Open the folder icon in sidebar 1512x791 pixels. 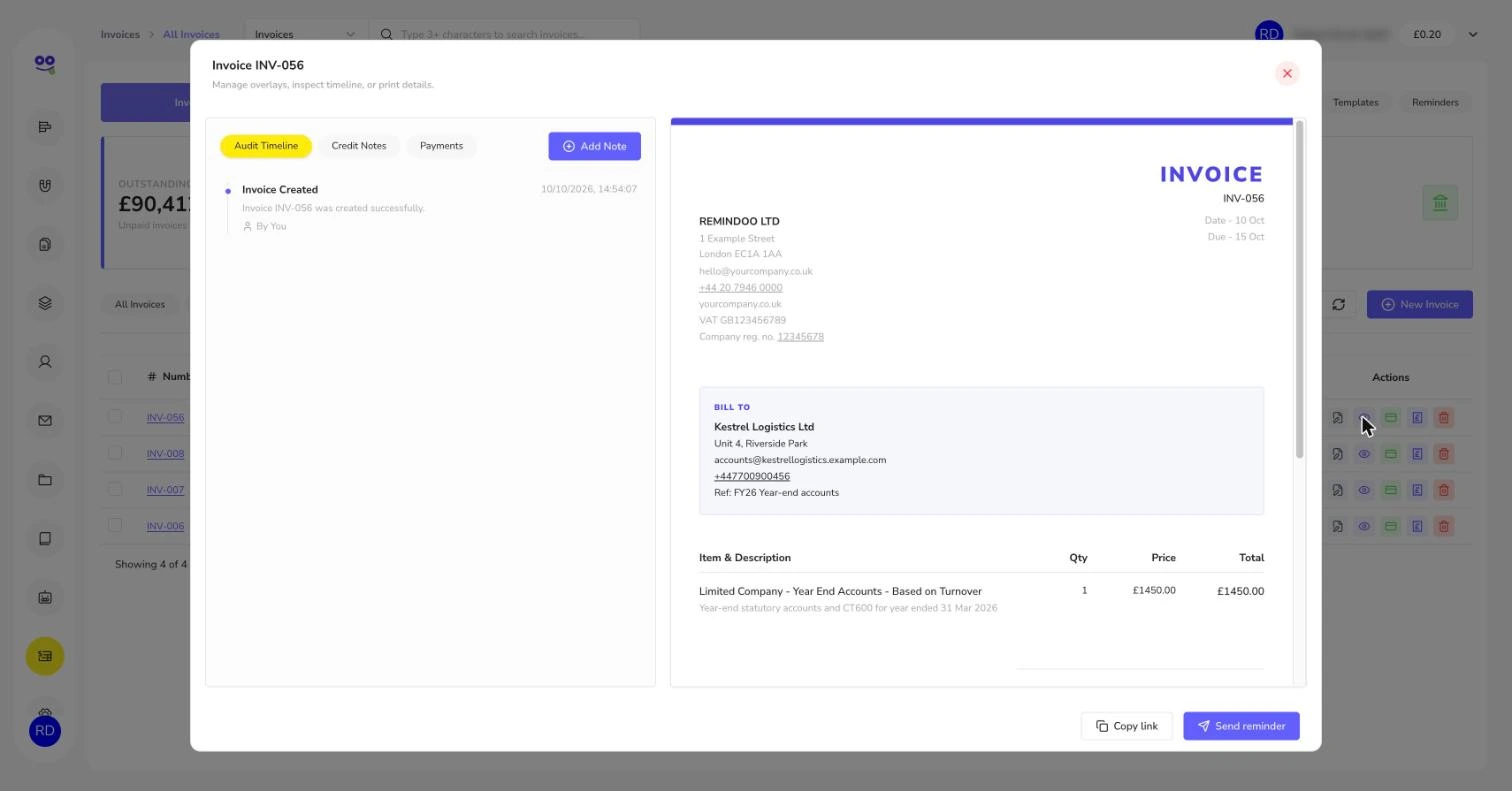click(x=45, y=480)
